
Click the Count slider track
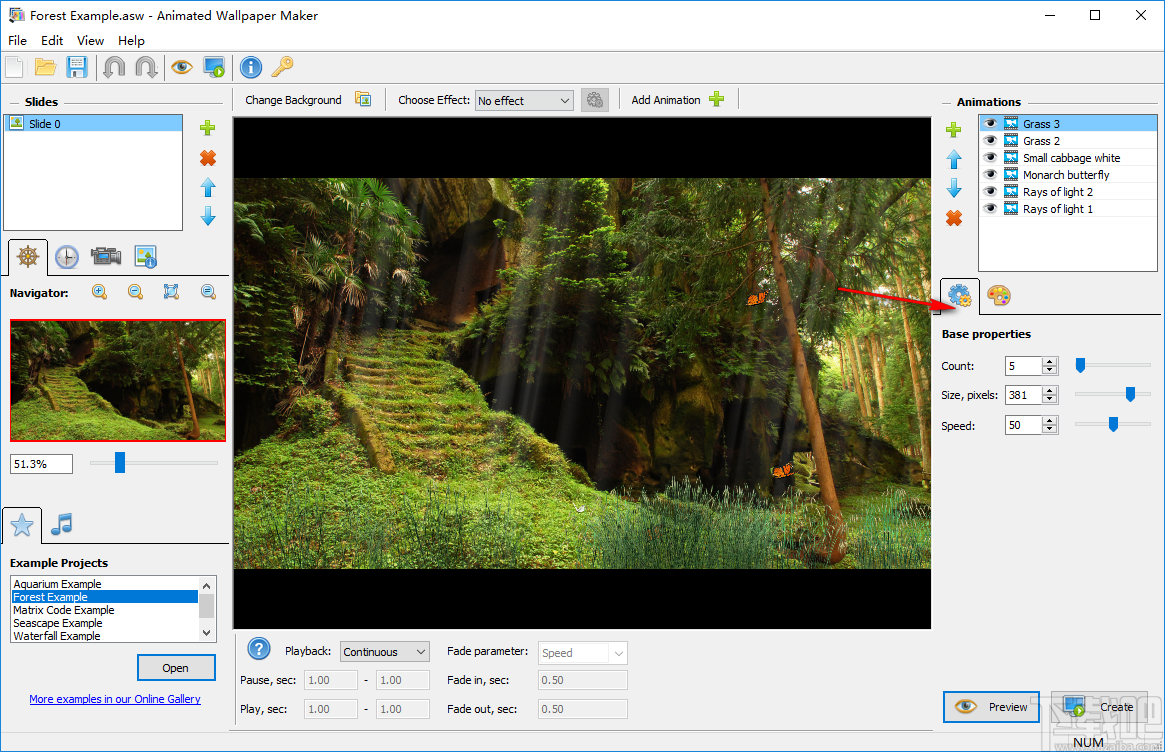pyautogui.click(x=1112, y=365)
